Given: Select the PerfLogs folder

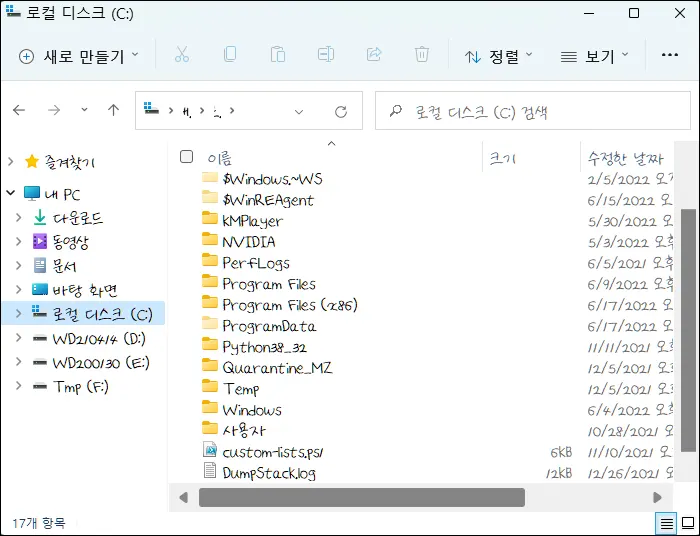Looking at the screenshot, I should pyautogui.click(x=246, y=263).
